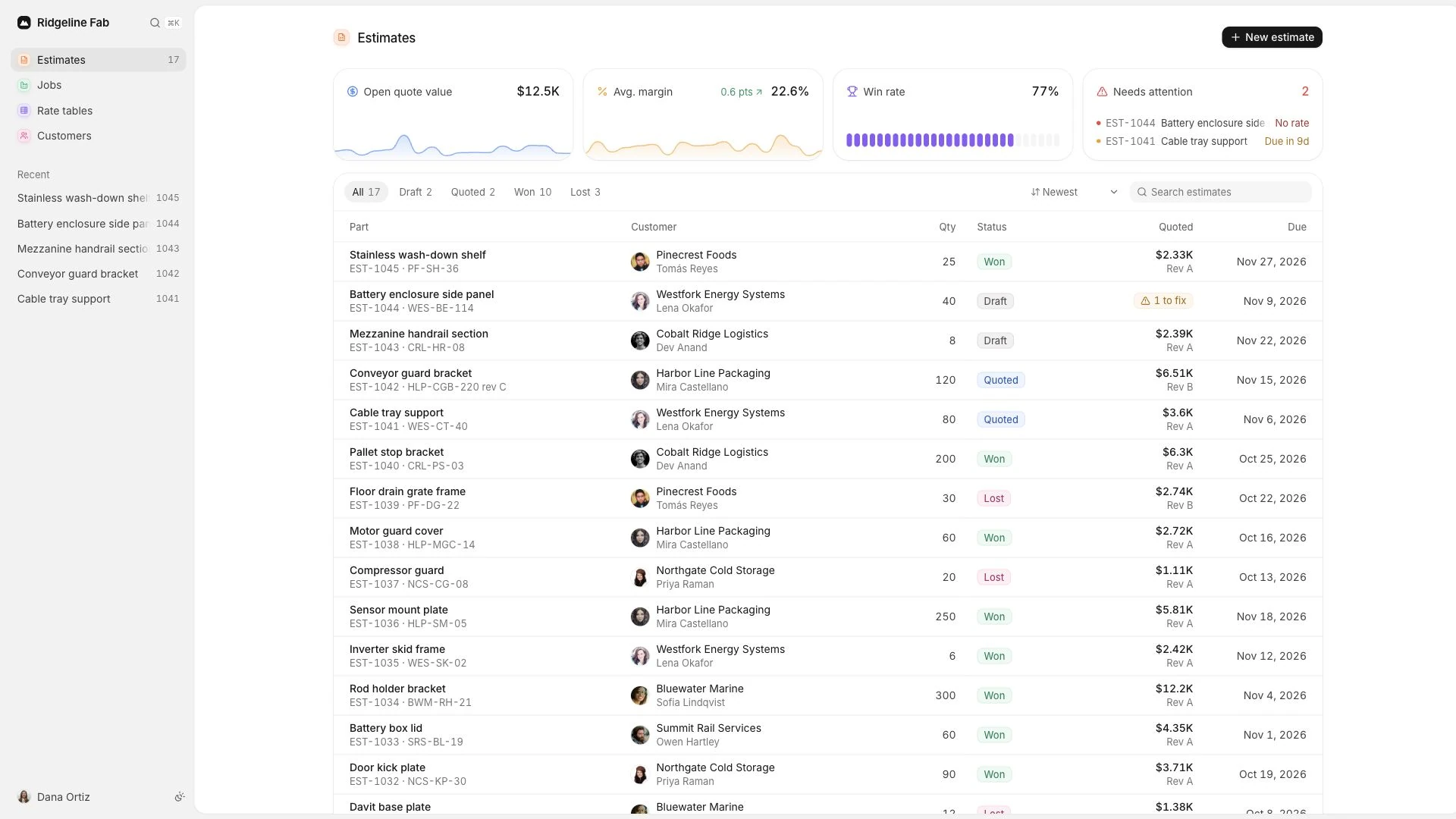
Task: Open EST-1041 in Needs attention card
Action: (1203, 141)
